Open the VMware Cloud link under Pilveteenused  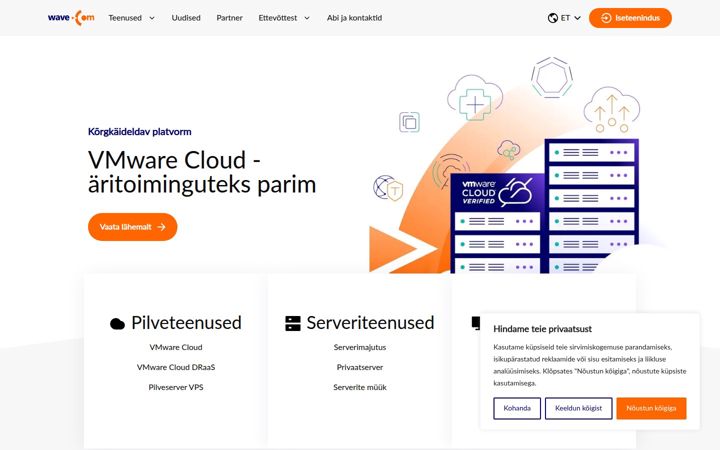point(176,347)
